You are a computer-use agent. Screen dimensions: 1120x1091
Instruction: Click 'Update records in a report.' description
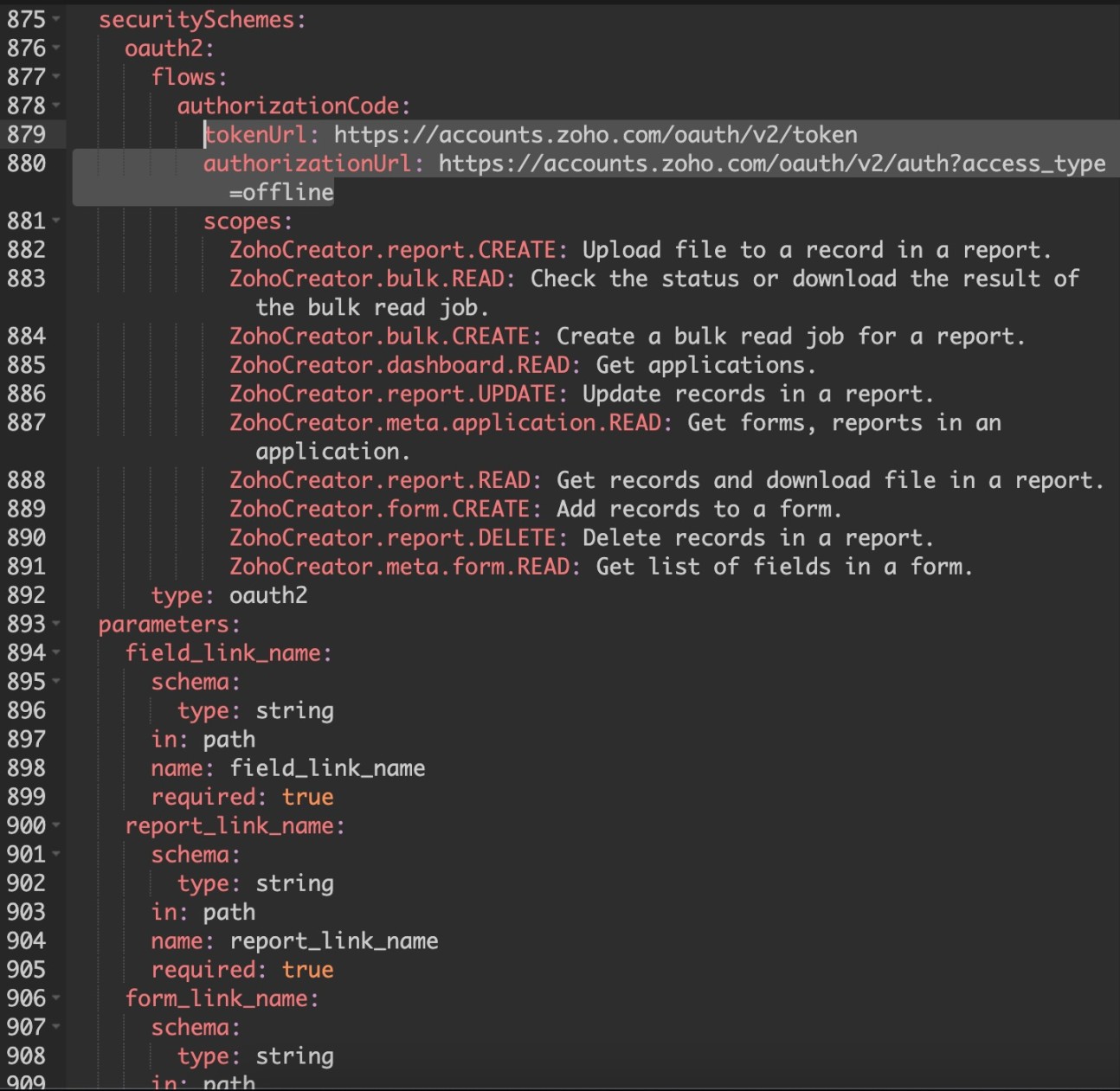point(758,394)
